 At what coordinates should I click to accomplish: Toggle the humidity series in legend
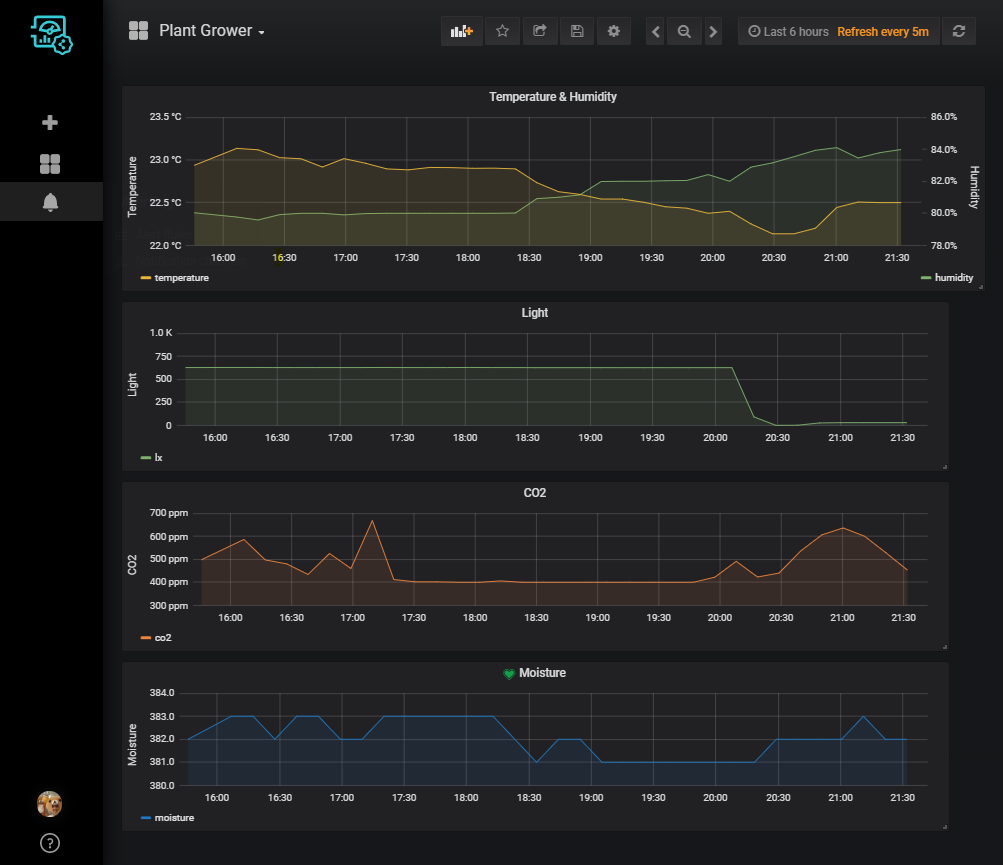[952, 278]
